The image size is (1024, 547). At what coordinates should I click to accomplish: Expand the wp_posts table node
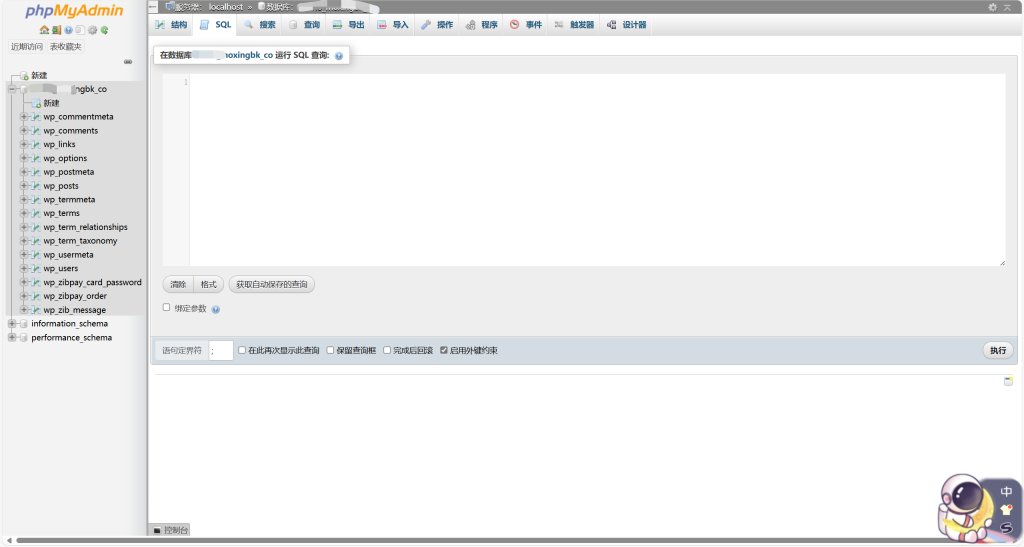(24, 186)
